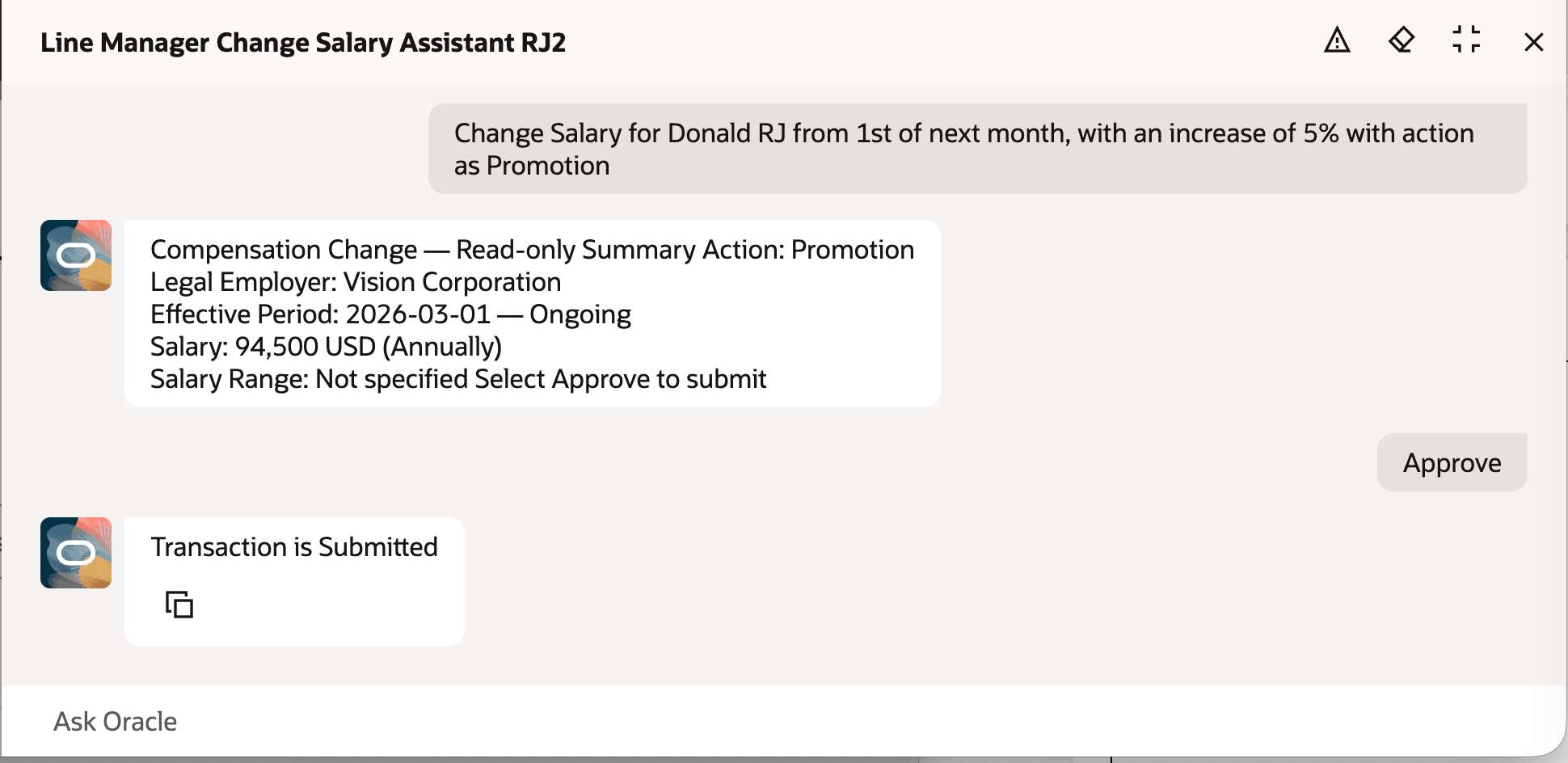Select the Effective Period text in the summary
Image resolution: width=1568 pixels, height=763 pixels.
pos(390,314)
